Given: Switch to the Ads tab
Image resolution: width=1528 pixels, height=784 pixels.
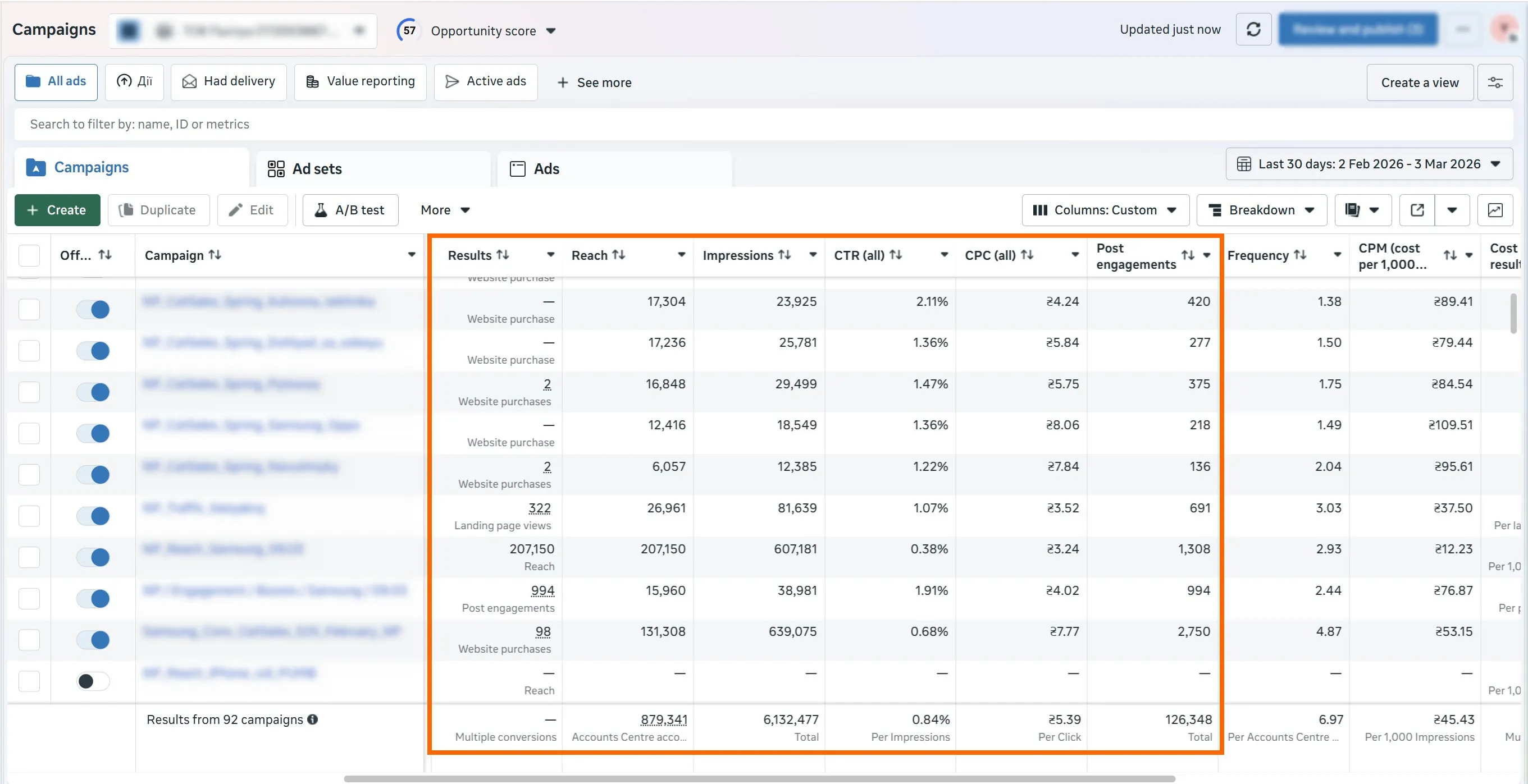Looking at the screenshot, I should point(546,169).
